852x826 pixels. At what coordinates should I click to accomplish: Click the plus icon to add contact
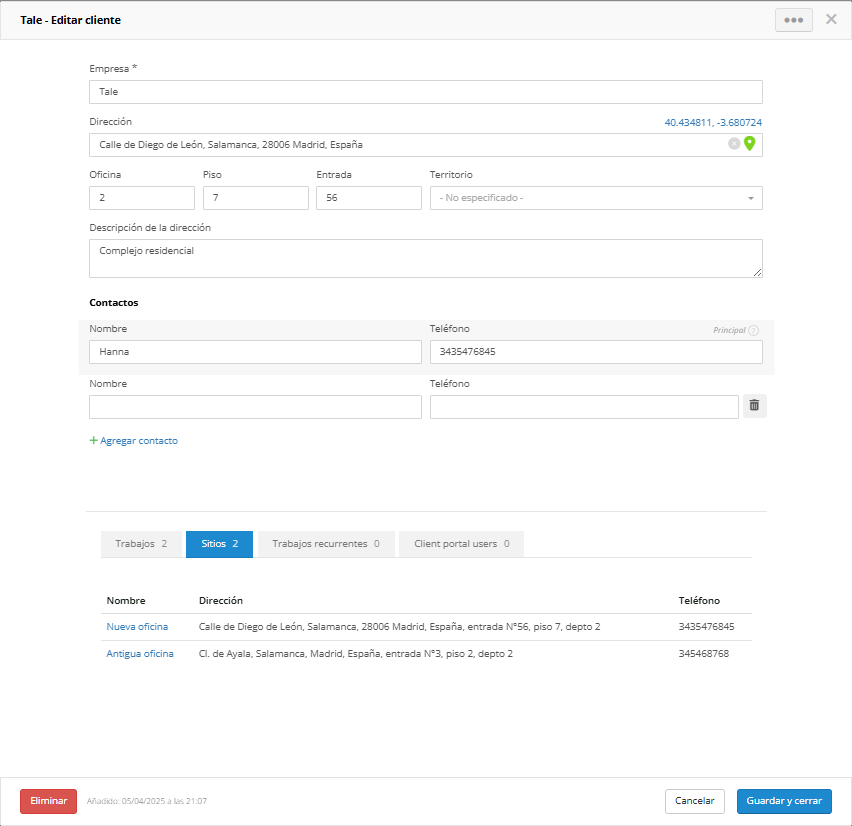click(x=93, y=440)
